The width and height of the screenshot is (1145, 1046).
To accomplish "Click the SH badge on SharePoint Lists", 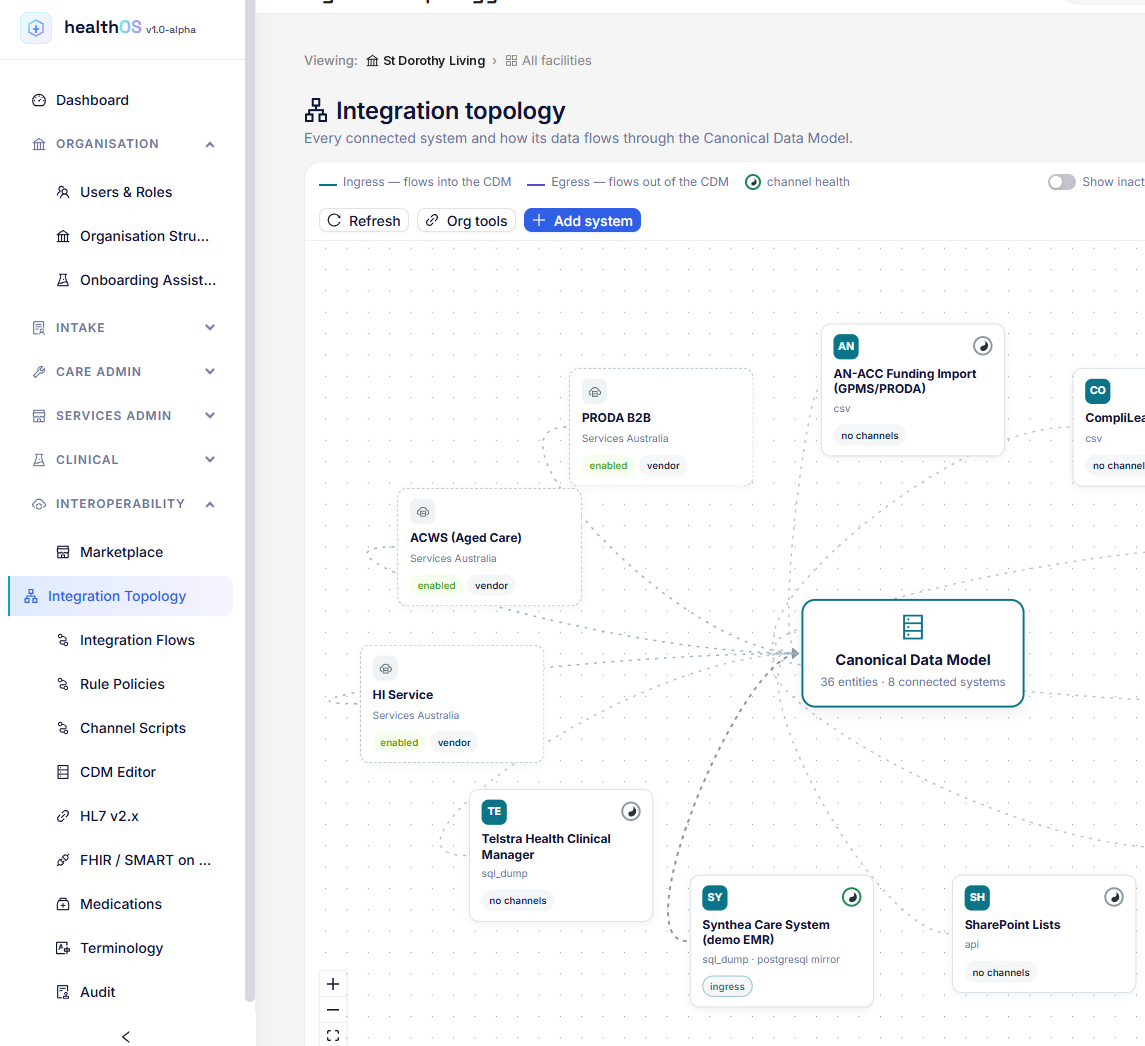I will (977, 897).
